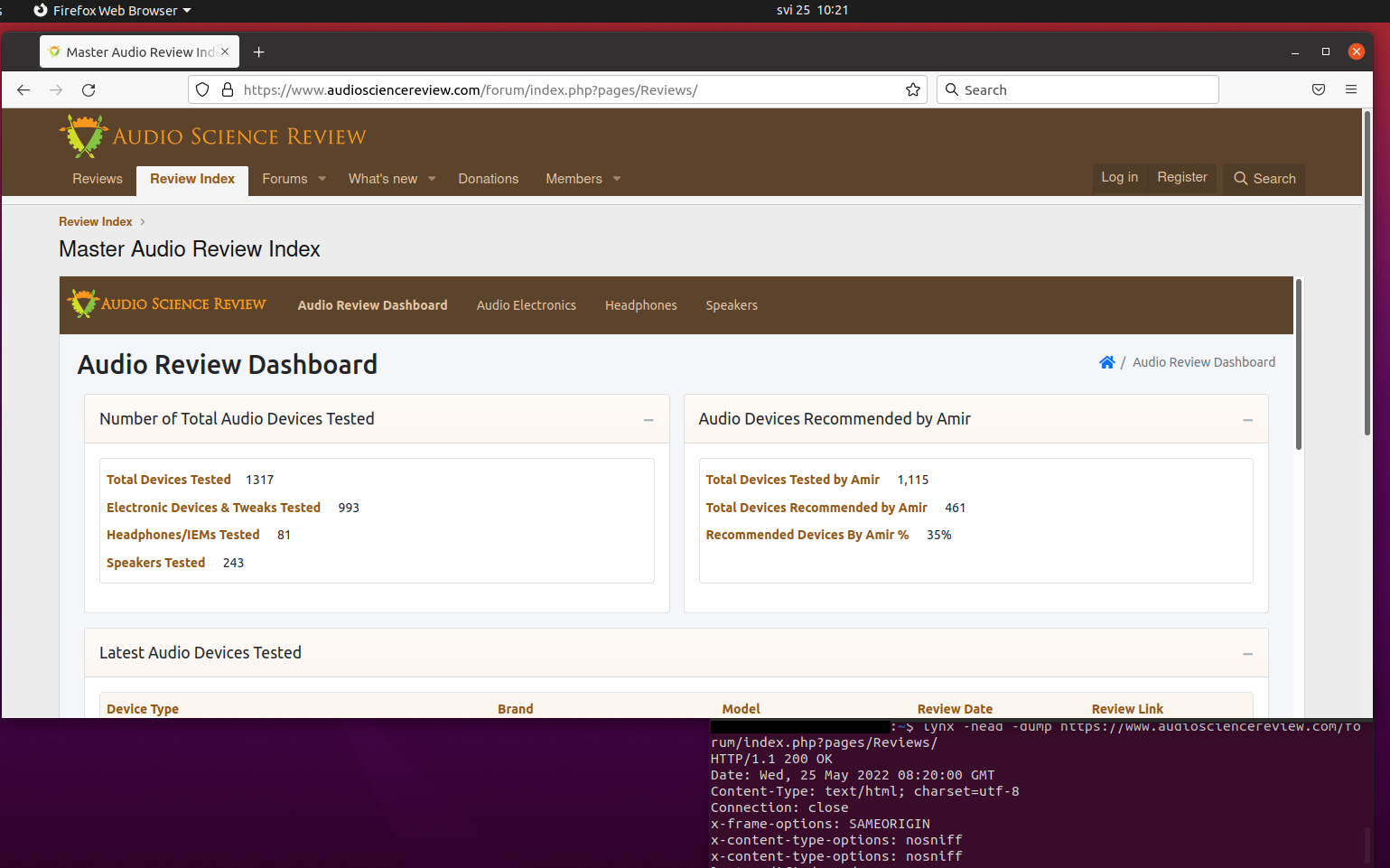Click the magnifier icon in browser search box
Viewport: 1390px width, 868px height.
click(x=952, y=90)
